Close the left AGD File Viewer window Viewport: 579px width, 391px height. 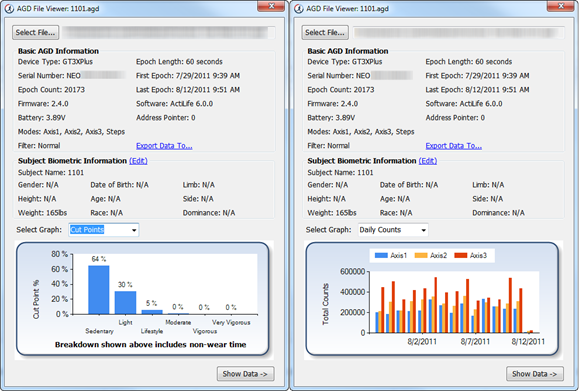point(271,6)
